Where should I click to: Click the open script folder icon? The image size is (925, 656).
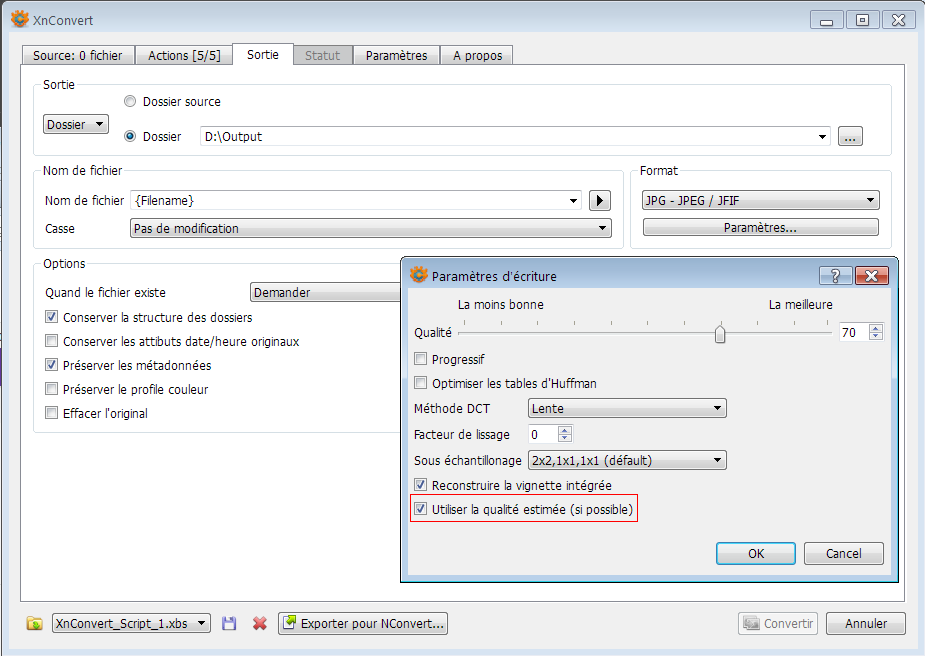(35, 624)
